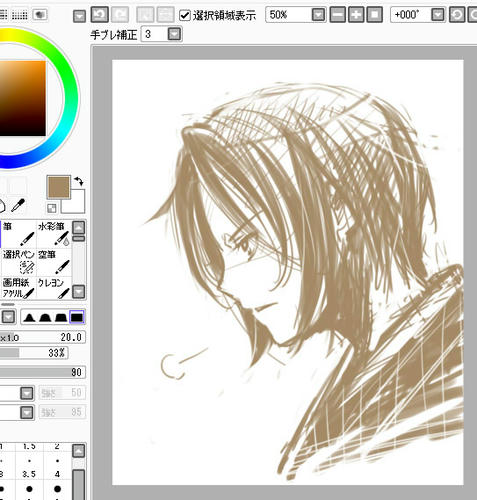
Task: Click the dropdown arrow left of Undo
Action: pos(79,16)
